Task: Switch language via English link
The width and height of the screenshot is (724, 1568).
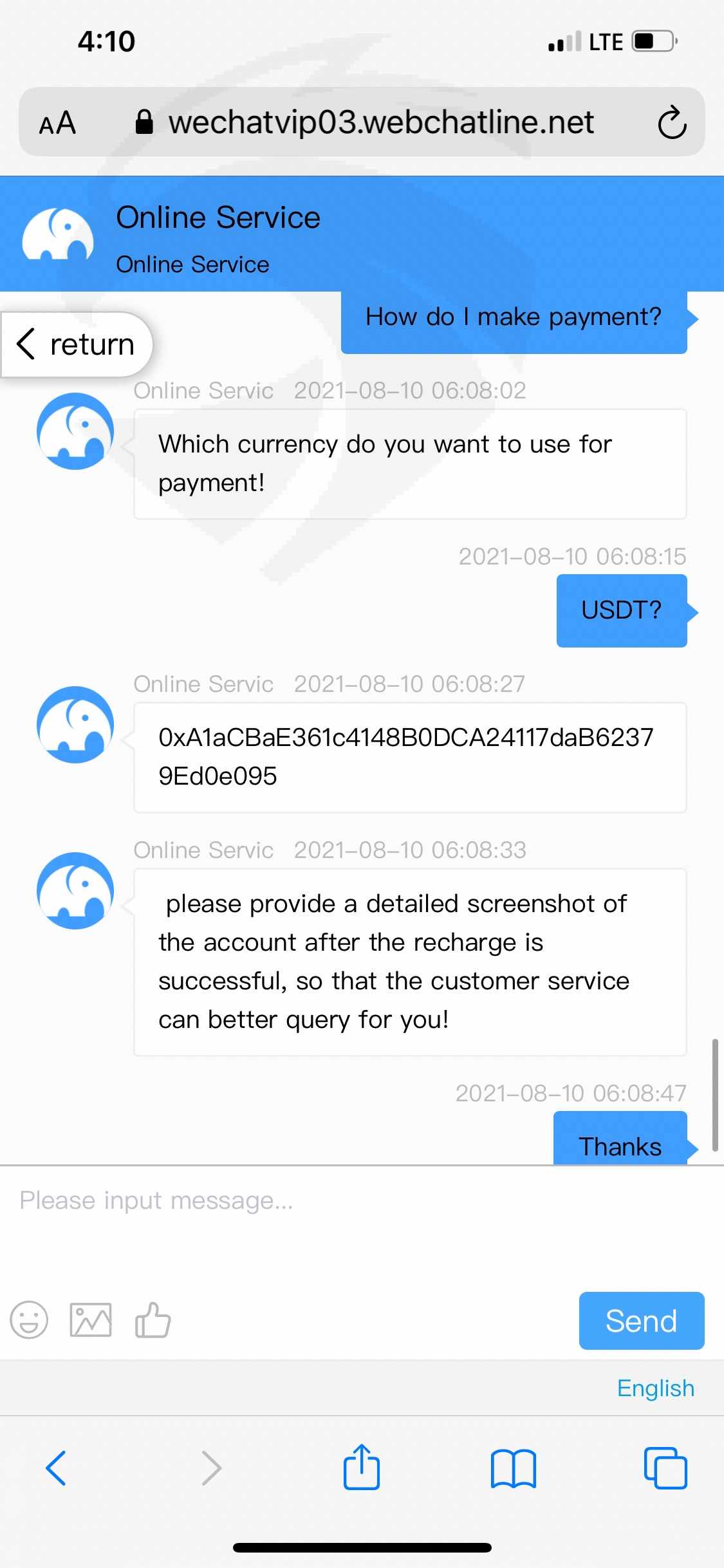Action: [655, 1388]
